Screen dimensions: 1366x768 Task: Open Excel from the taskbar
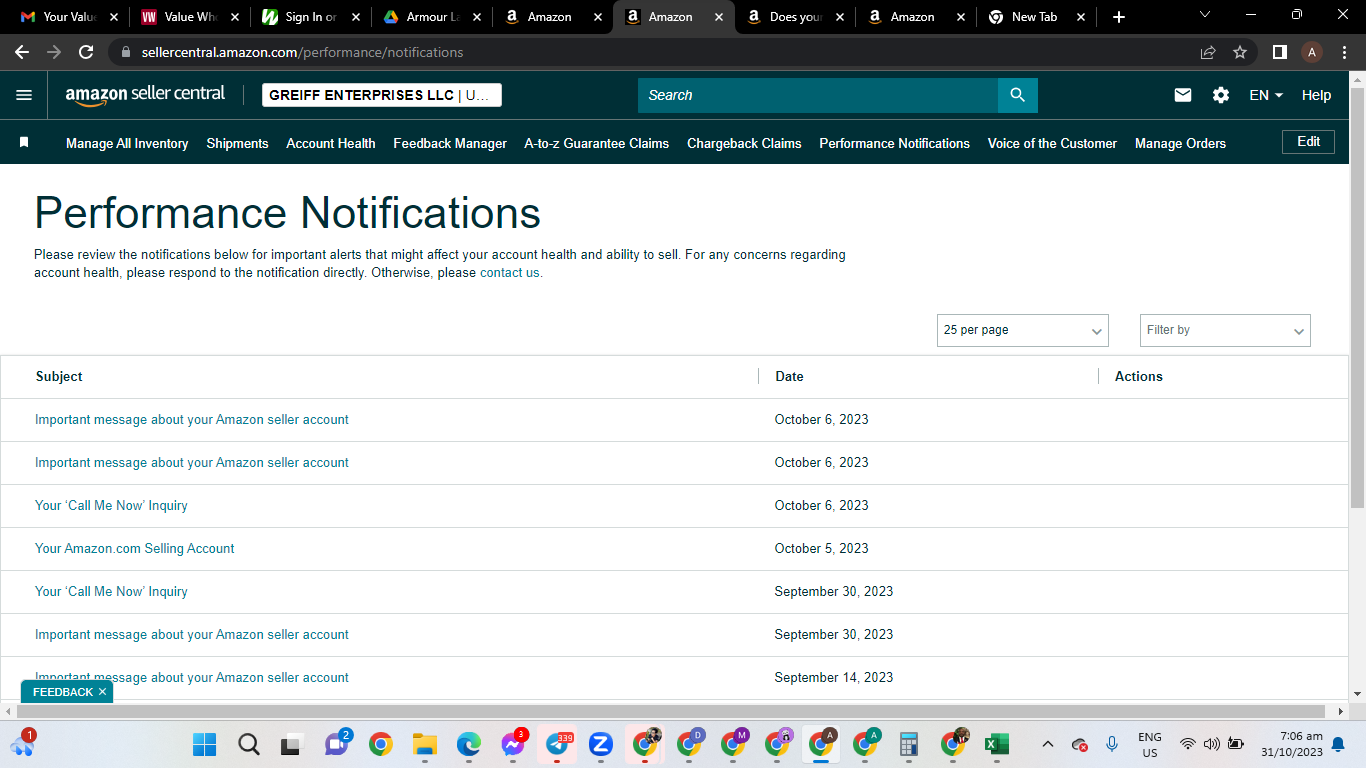pyautogui.click(x=997, y=745)
